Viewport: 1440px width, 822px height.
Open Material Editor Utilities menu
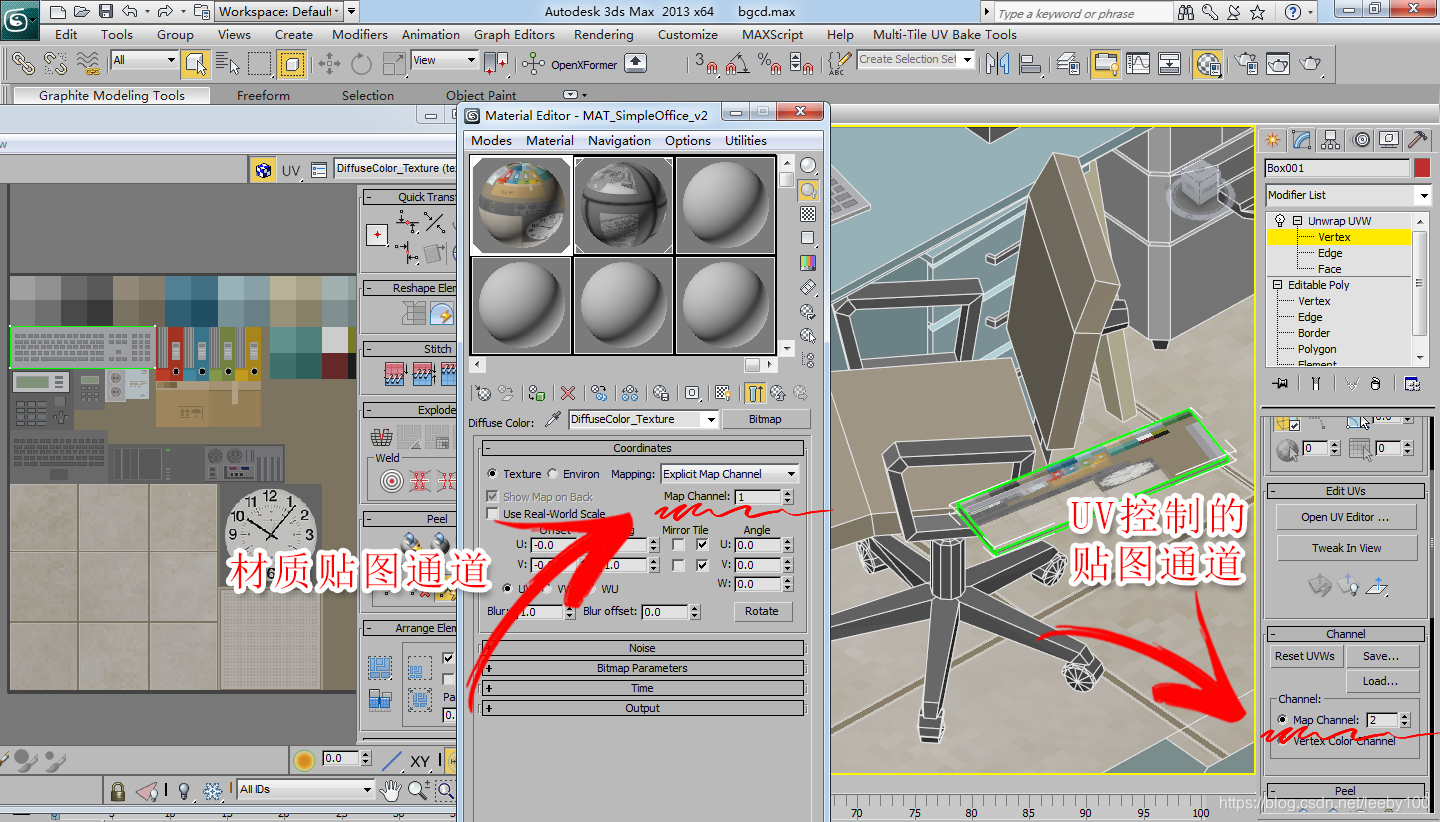[746, 141]
